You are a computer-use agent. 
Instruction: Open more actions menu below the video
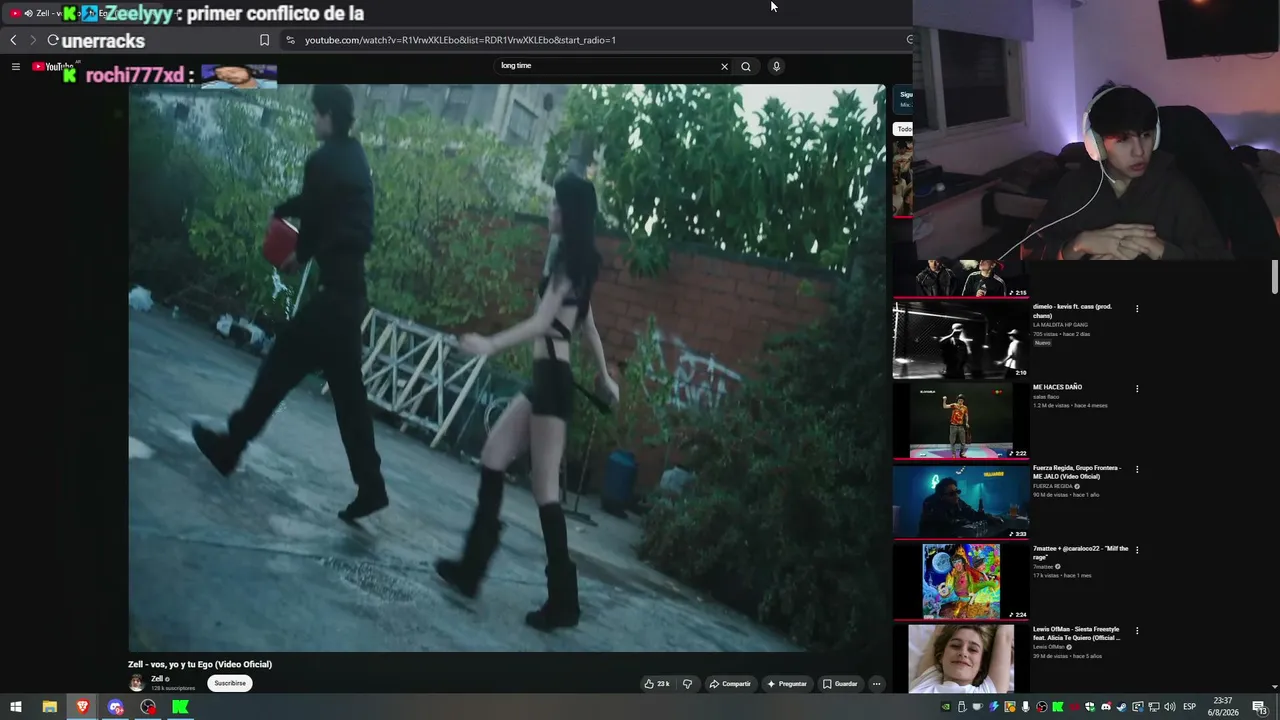[877, 684]
